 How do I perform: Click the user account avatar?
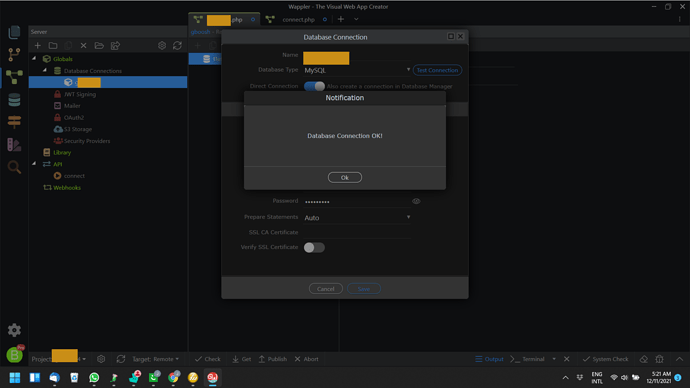15,355
